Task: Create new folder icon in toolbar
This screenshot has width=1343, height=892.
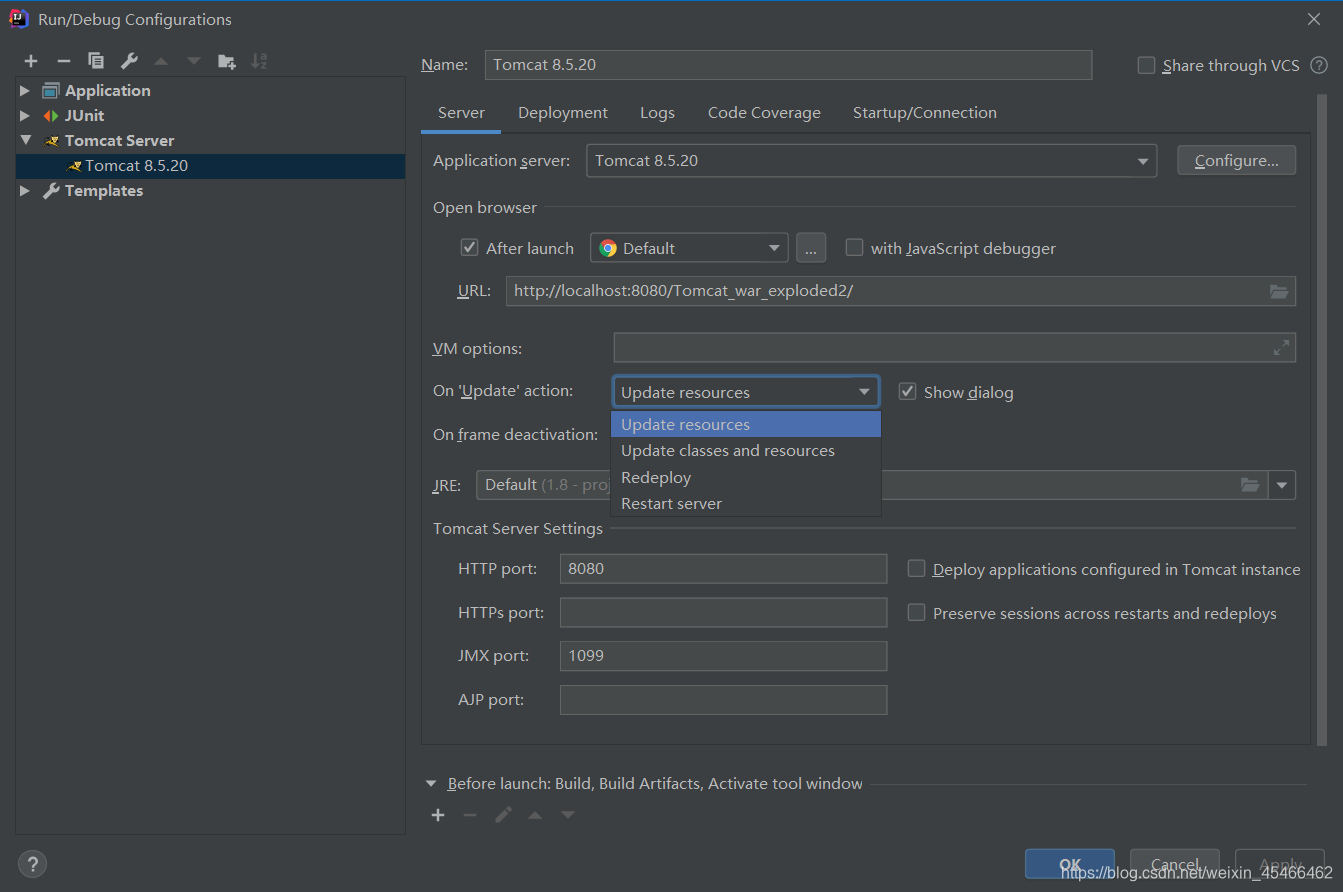Action: coord(227,61)
